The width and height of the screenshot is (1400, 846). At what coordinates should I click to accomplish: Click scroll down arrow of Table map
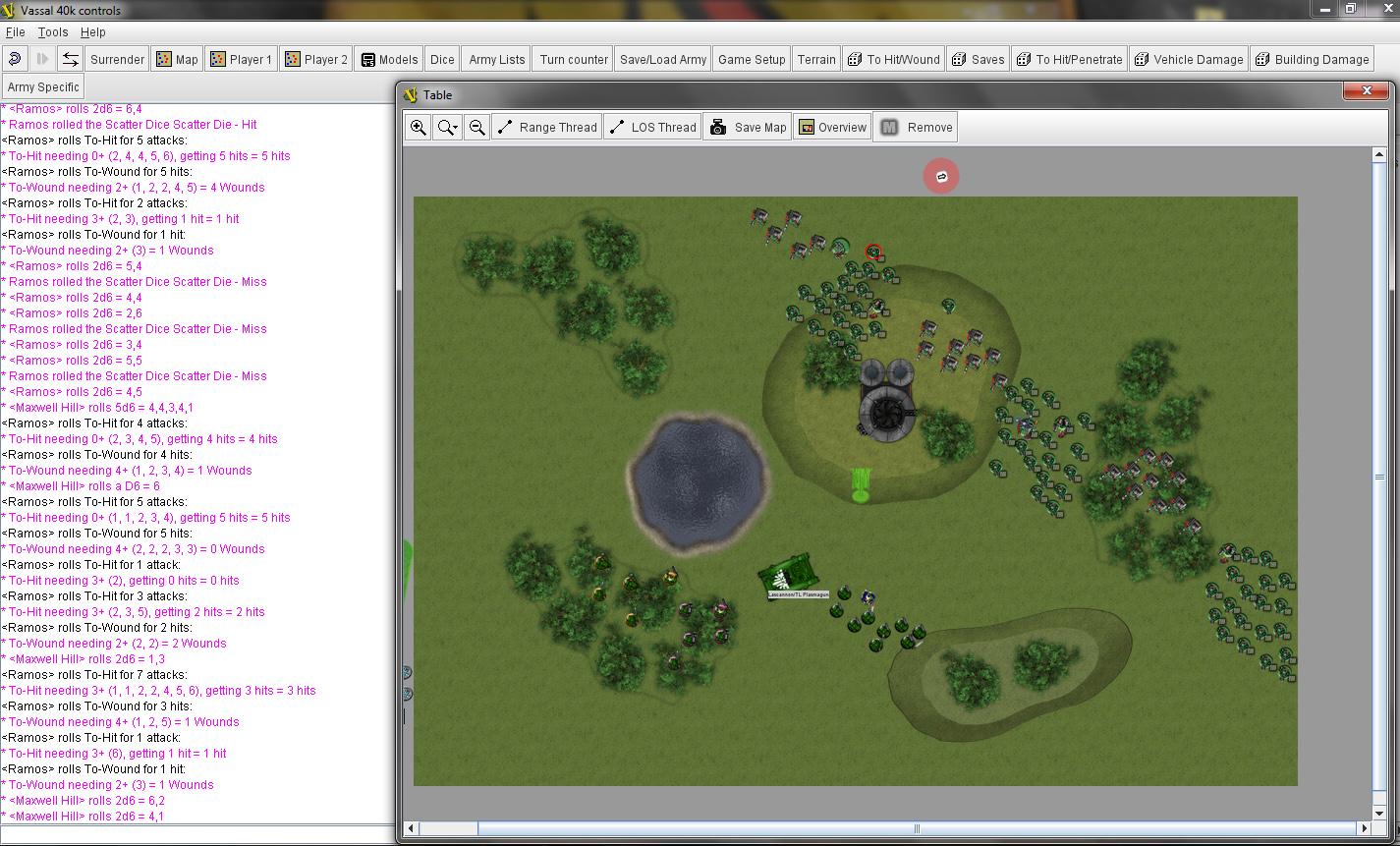[1379, 813]
